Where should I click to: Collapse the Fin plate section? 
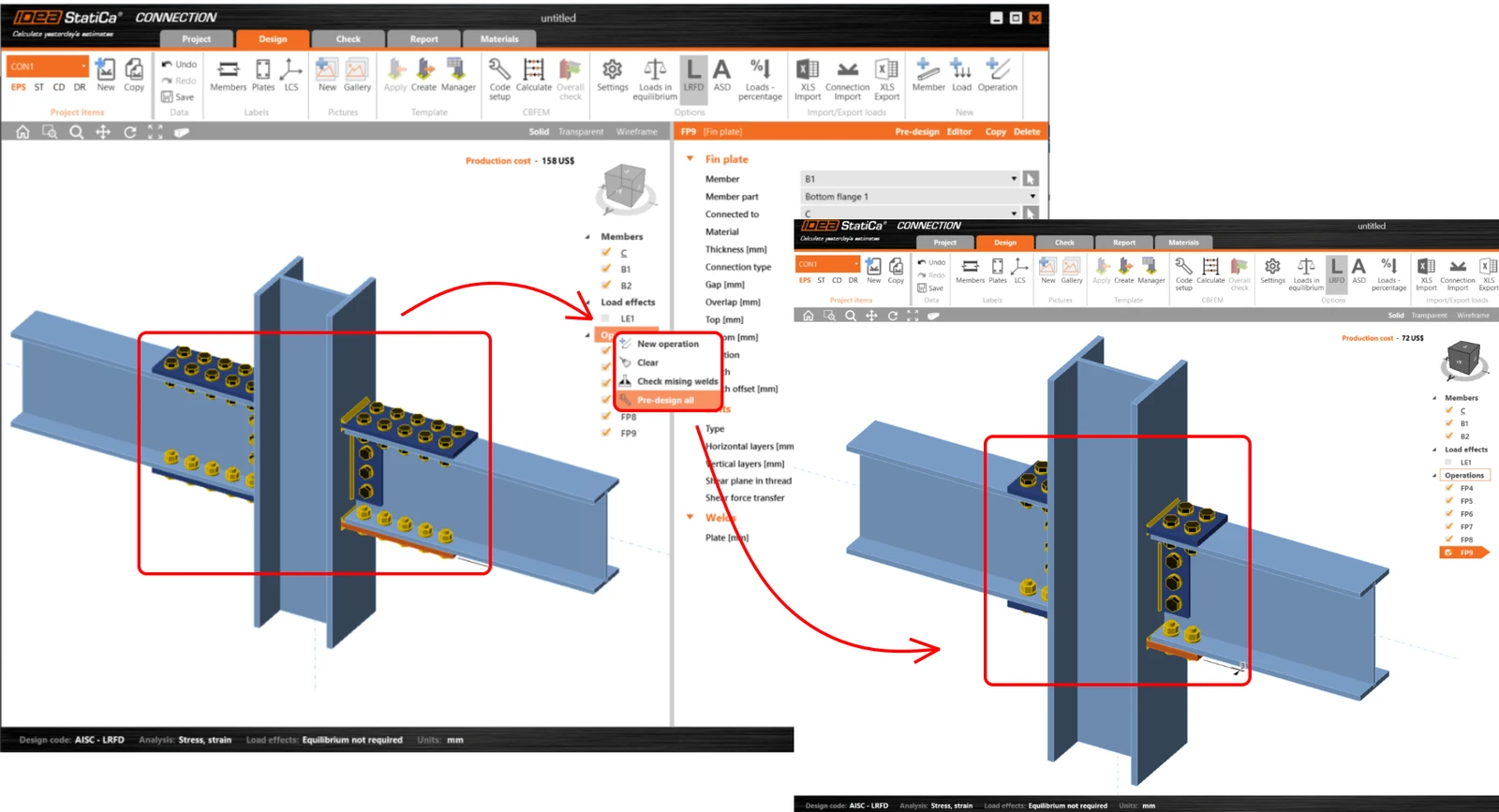pos(690,158)
